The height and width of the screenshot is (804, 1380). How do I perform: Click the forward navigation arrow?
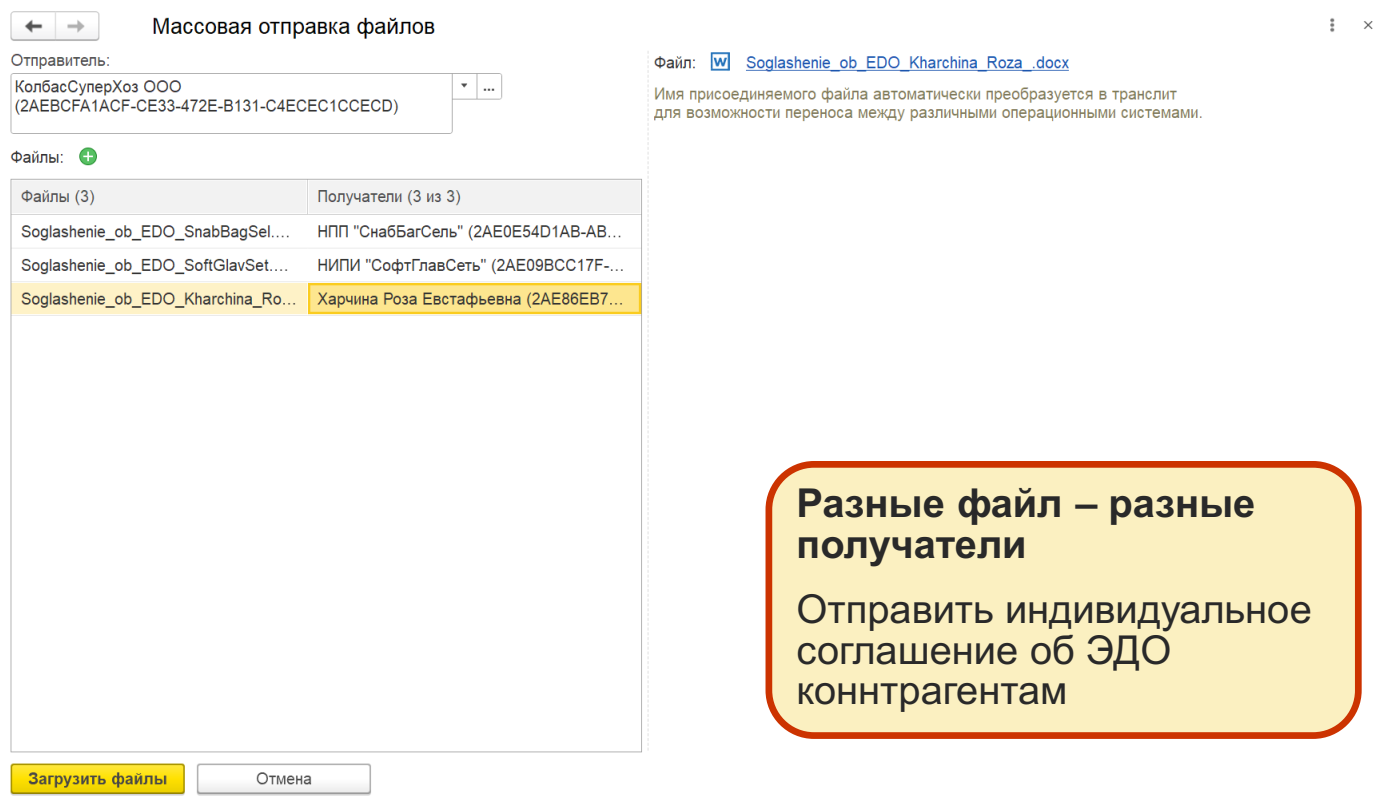[x=77, y=26]
